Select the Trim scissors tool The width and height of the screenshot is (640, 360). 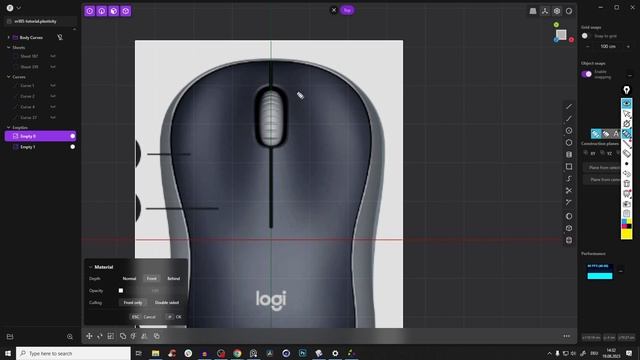click(x=569, y=191)
